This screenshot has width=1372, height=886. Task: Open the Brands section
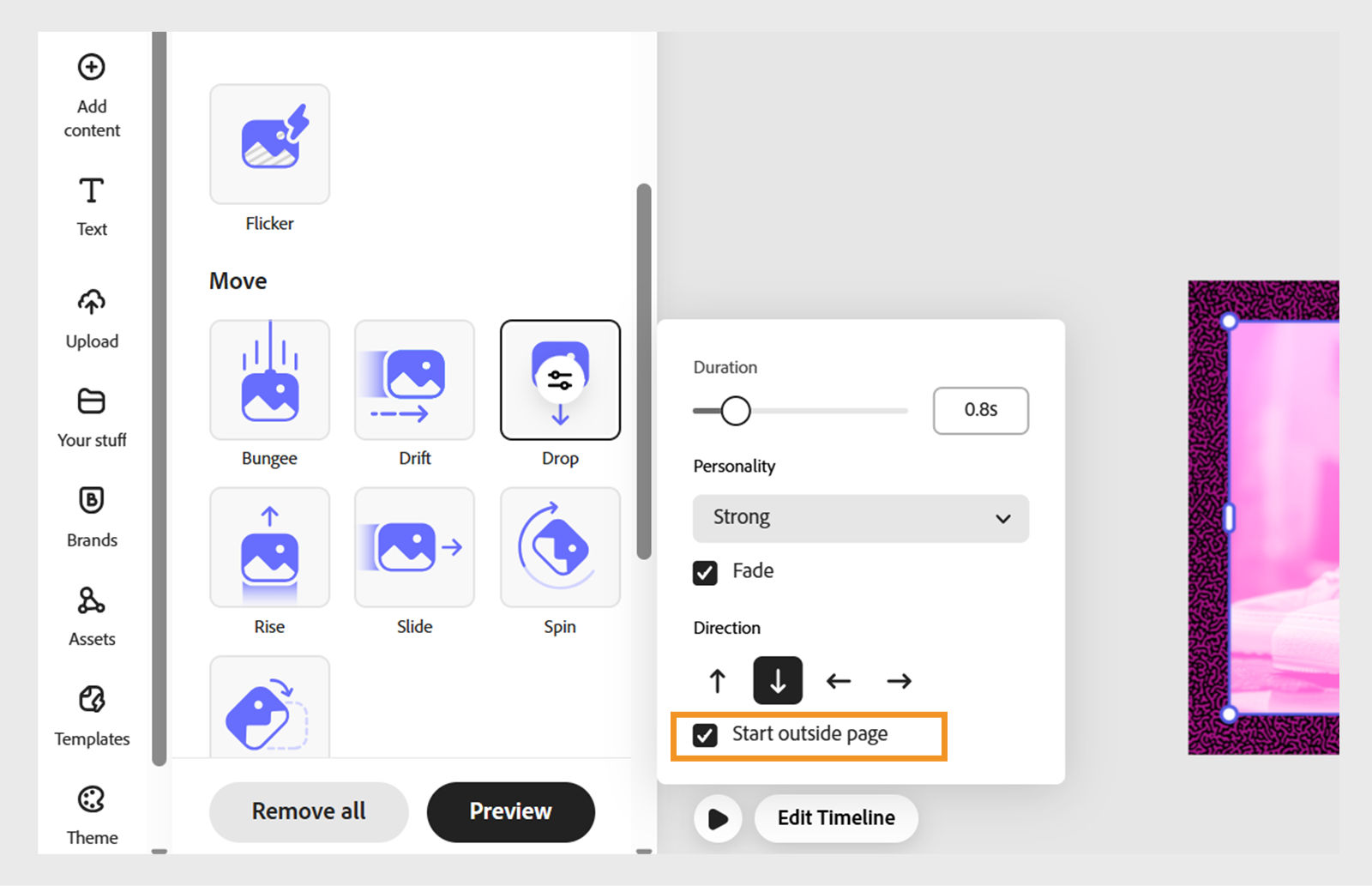(x=91, y=515)
